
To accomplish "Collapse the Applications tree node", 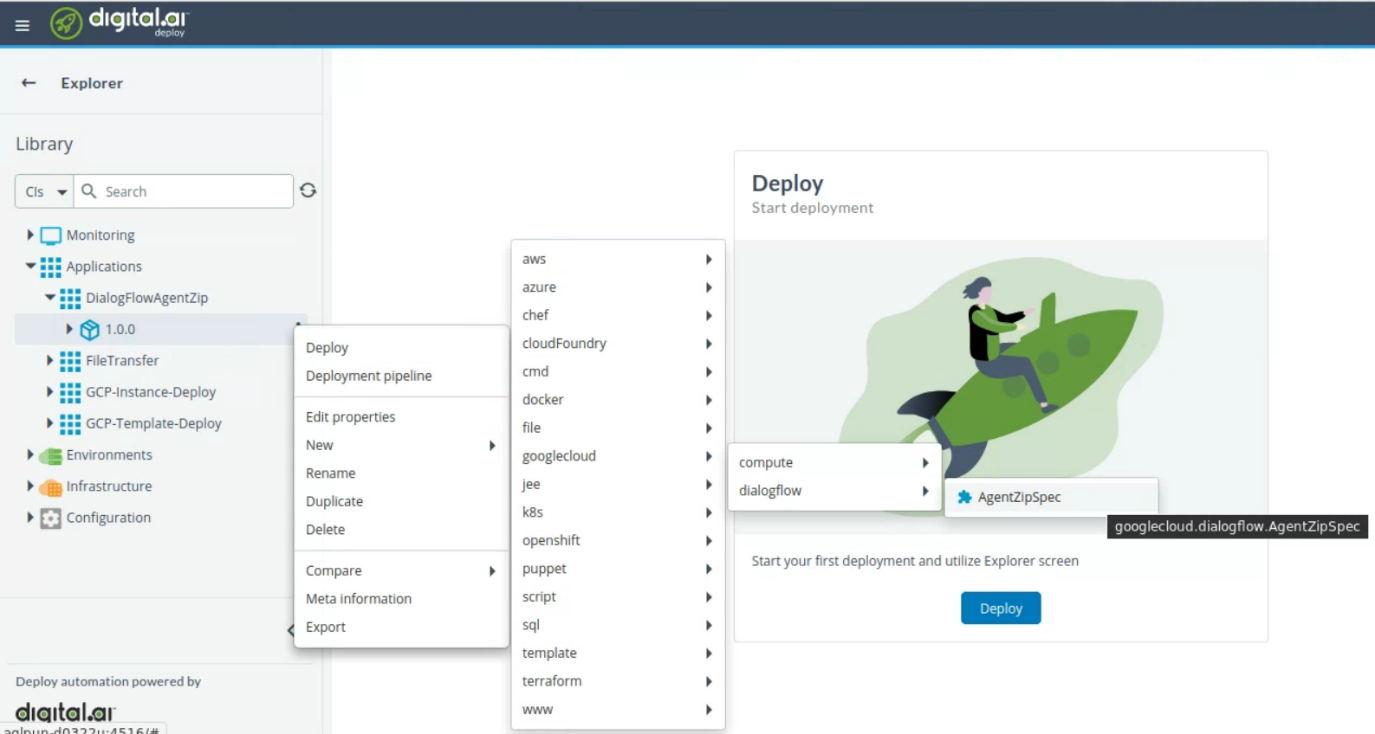I will pyautogui.click(x=30, y=266).
